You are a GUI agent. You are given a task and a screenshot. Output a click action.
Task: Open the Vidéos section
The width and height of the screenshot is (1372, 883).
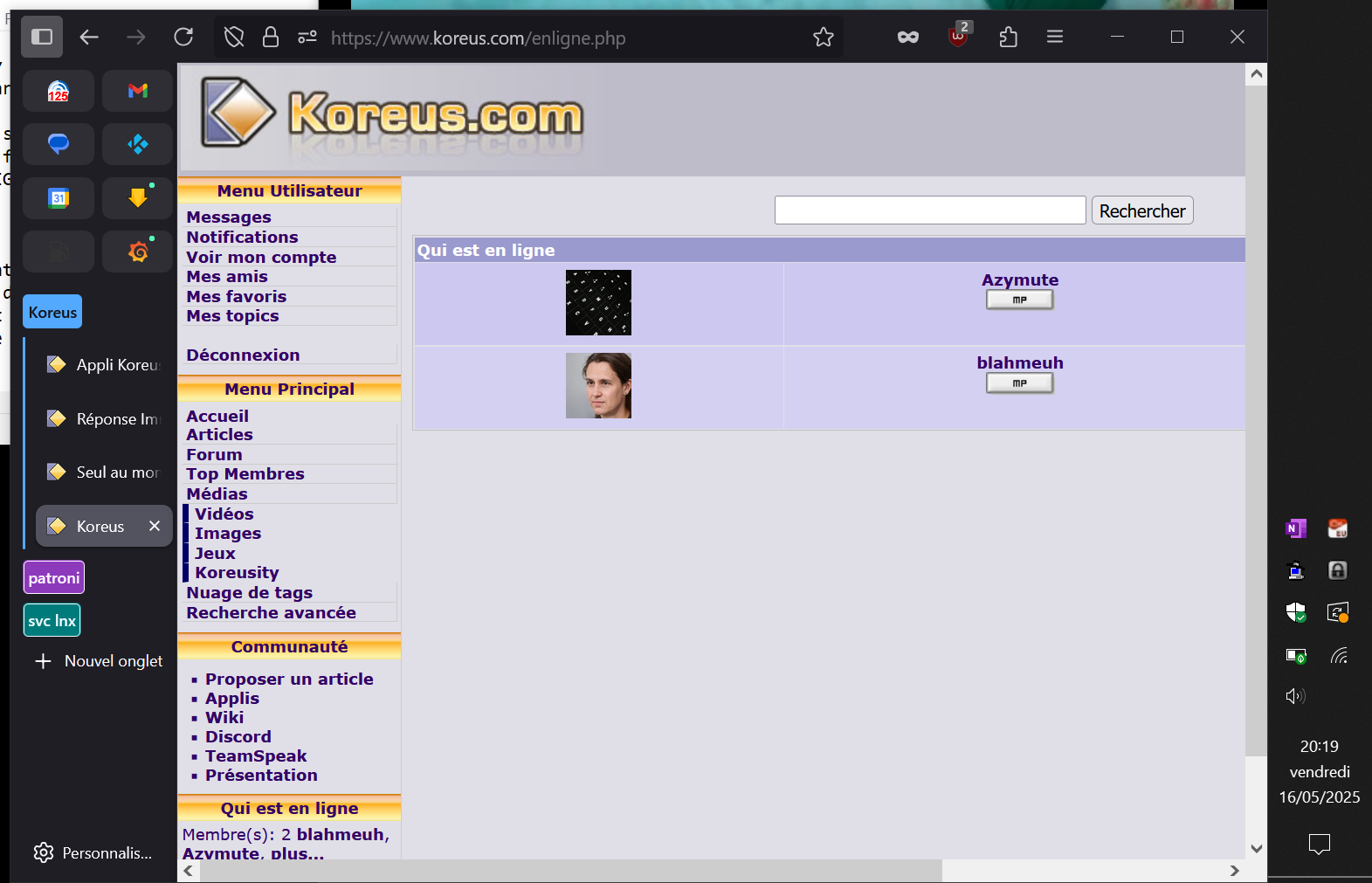224,514
